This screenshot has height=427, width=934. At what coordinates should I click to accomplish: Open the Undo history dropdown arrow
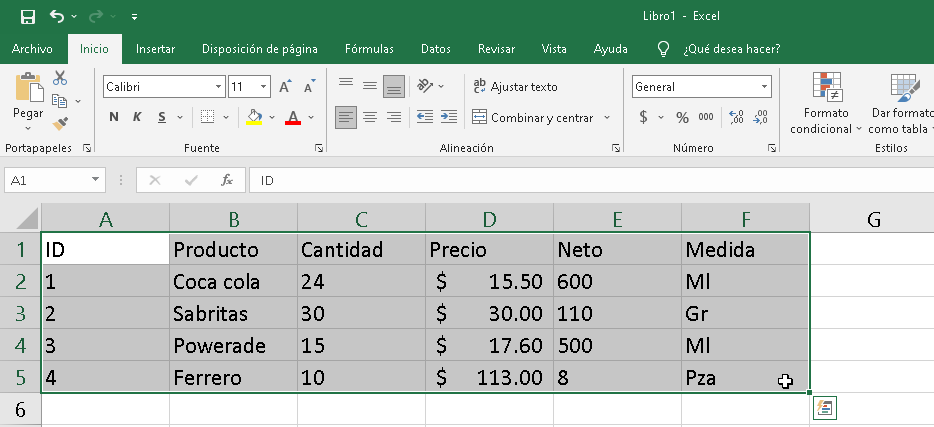point(74,17)
